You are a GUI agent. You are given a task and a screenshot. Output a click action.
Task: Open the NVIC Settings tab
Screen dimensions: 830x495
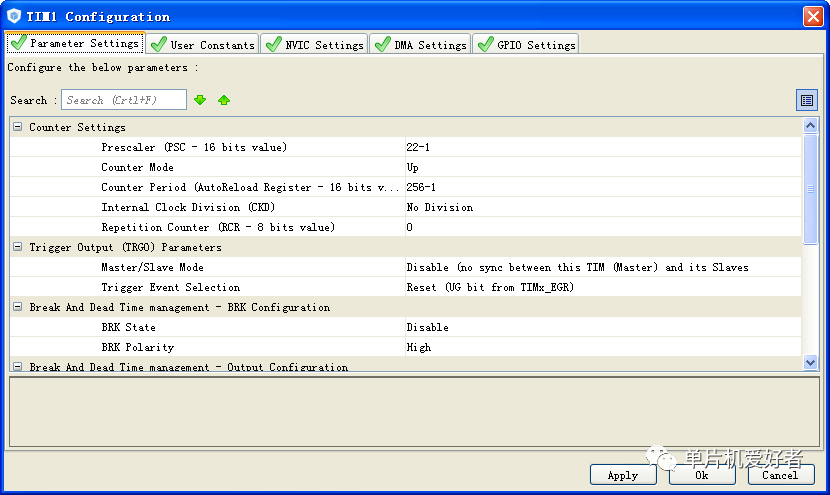pos(315,44)
